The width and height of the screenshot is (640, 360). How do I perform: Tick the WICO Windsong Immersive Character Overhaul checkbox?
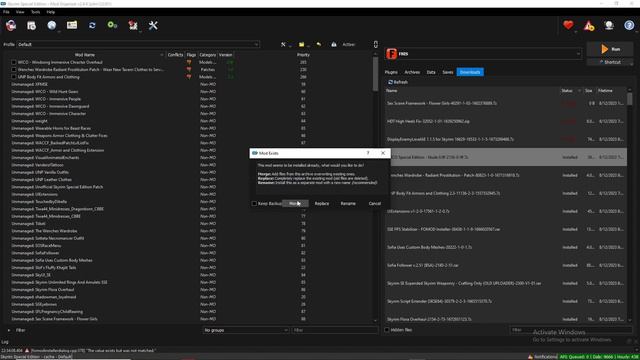(14, 62)
